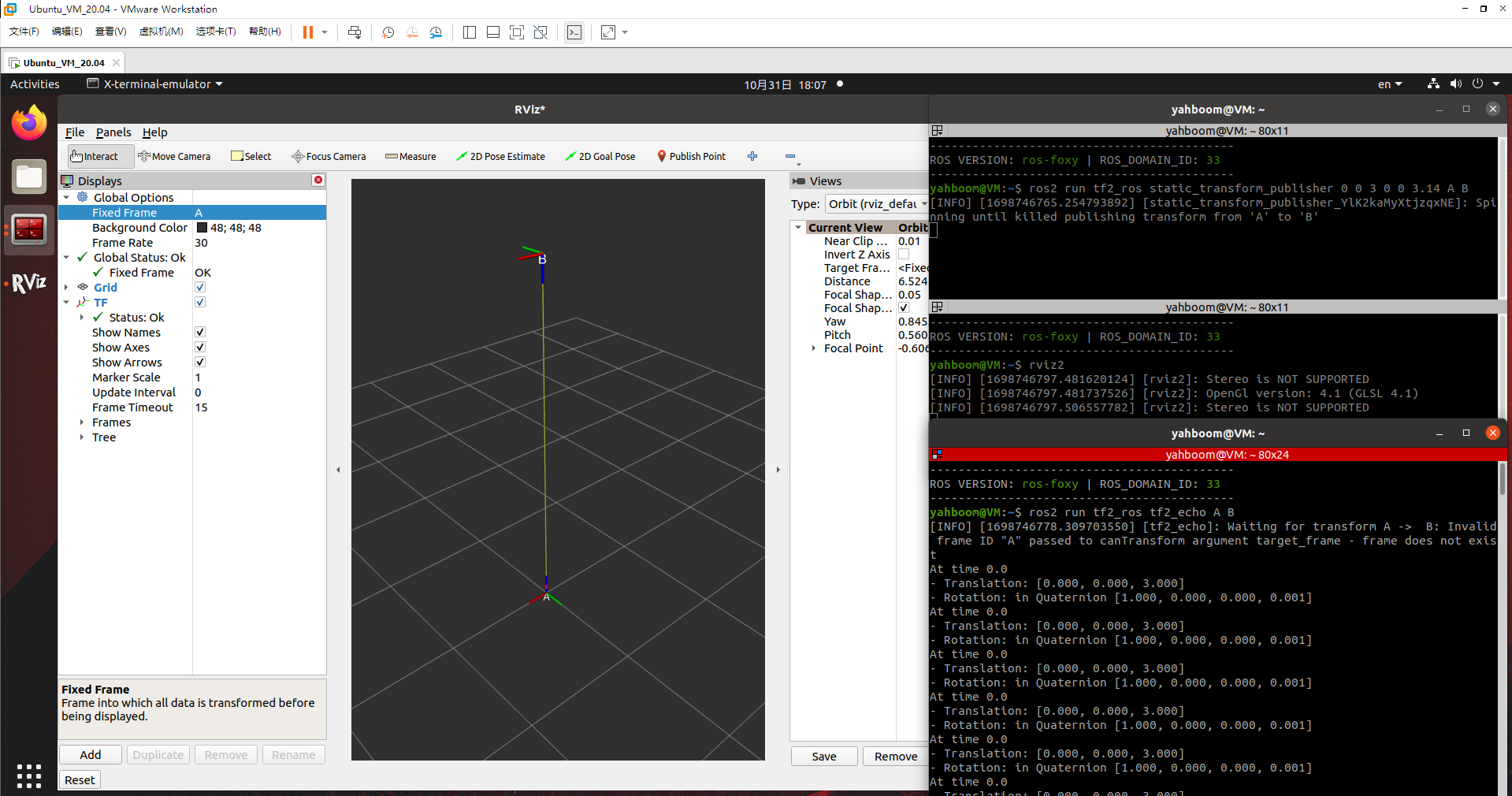Image resolution: width=1512 pixels, height=796 pixels.
Task: Select the Move Camera tool
Action: tap(174, 156)
